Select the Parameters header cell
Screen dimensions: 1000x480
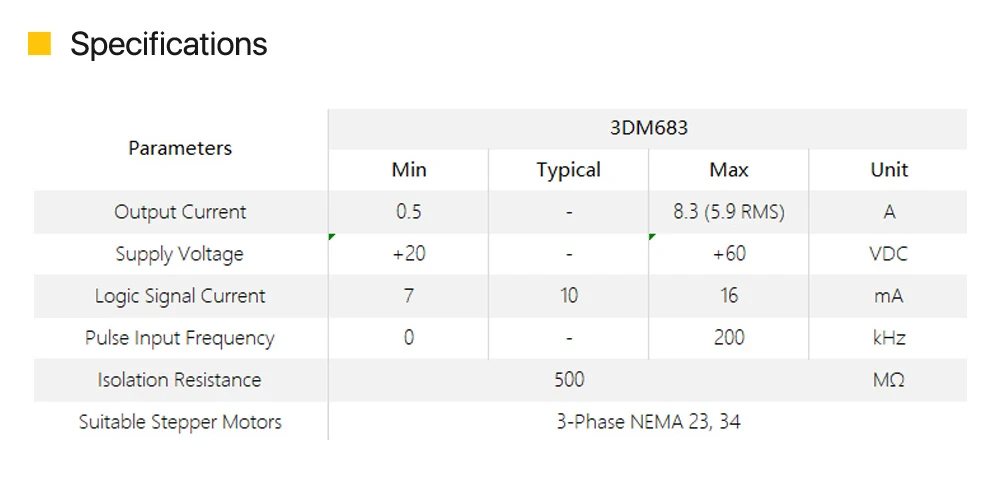(180, 149)
